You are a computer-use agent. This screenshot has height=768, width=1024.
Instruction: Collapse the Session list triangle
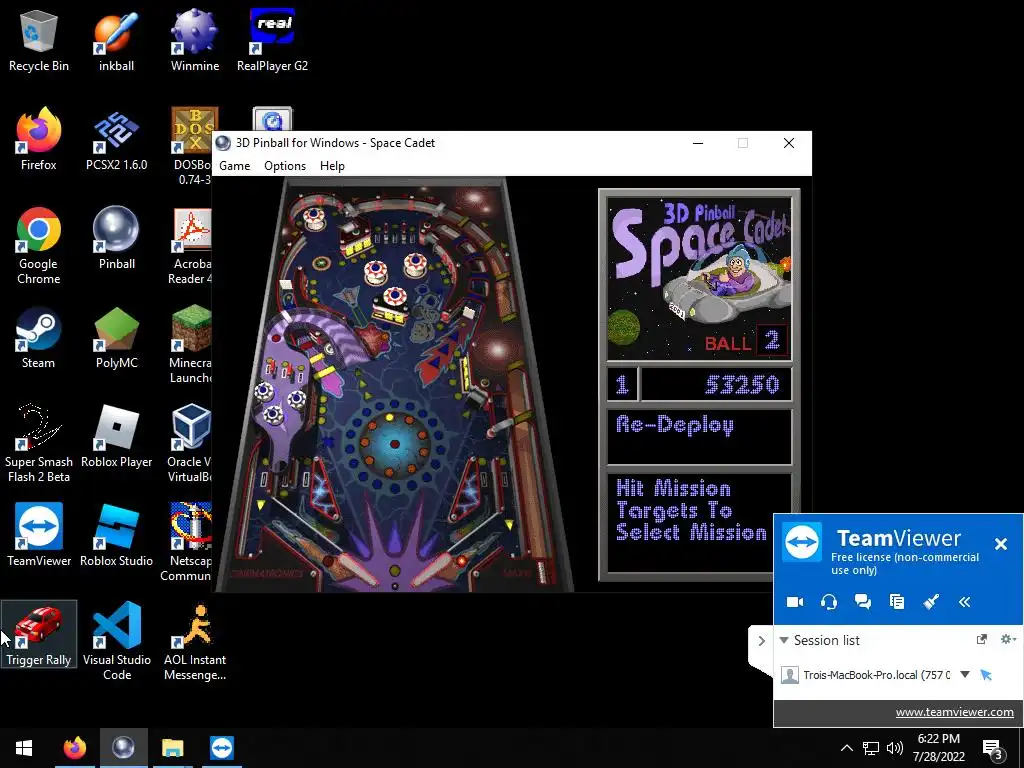[x=784, y=640]
